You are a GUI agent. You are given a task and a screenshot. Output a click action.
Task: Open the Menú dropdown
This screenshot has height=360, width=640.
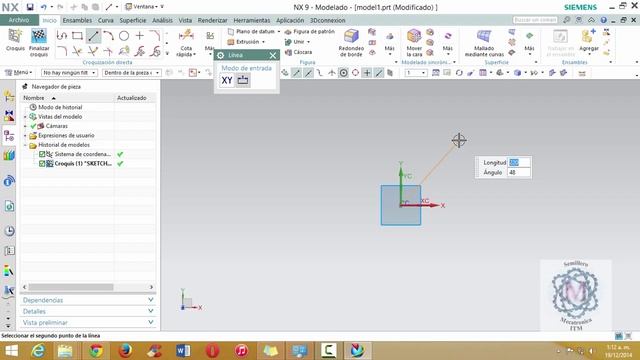point(18,73)
